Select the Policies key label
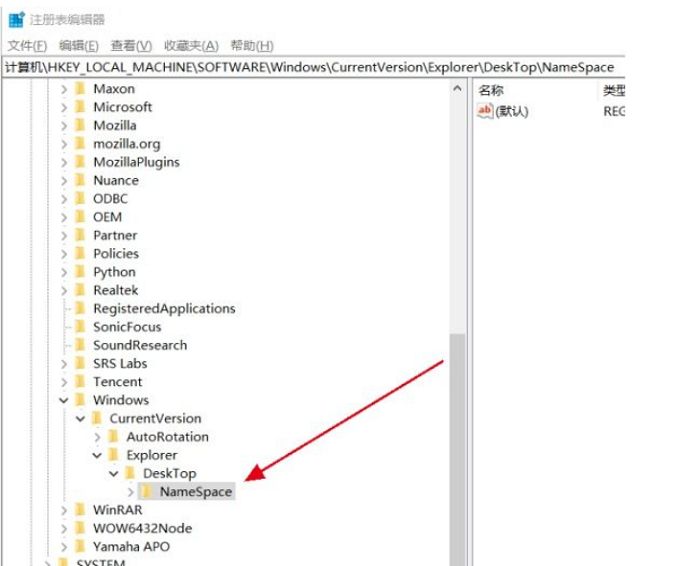This screenshot has height=566, width=700. click(116, 254)
